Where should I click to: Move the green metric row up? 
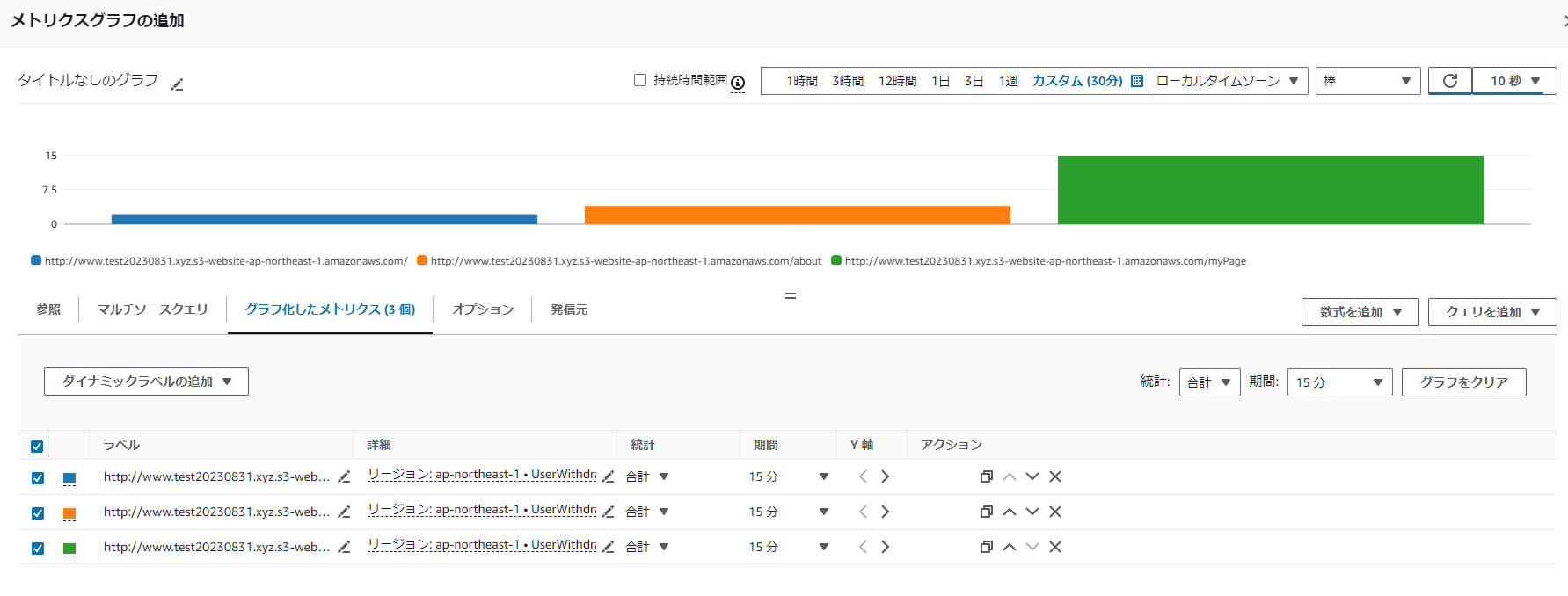point(1010,547)
